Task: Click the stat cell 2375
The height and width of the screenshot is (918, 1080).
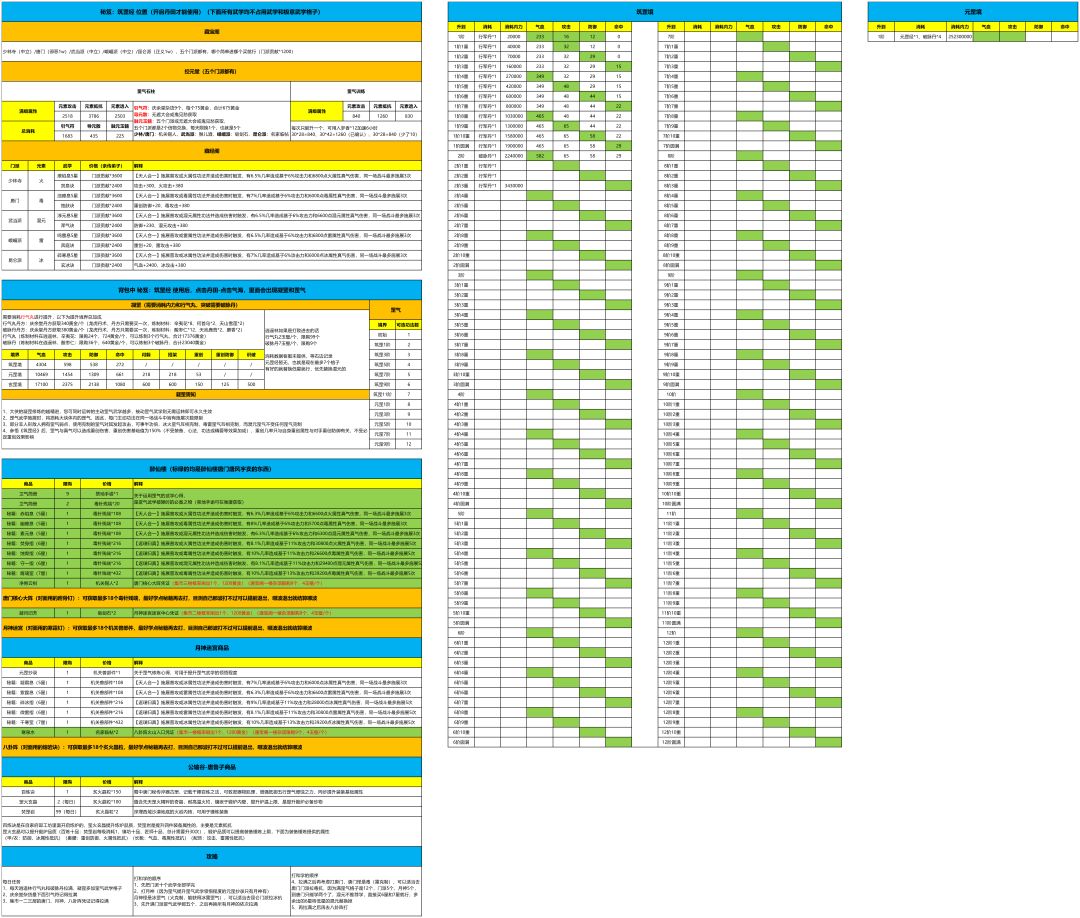Action: pyautogui.click(x=68, y=384)
